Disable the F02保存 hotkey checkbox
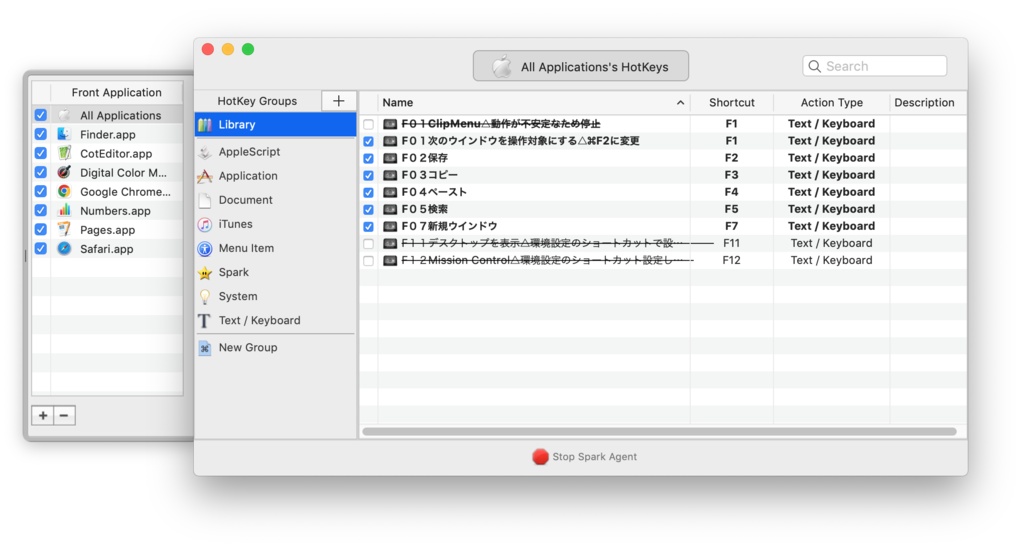 pos(369,158)
